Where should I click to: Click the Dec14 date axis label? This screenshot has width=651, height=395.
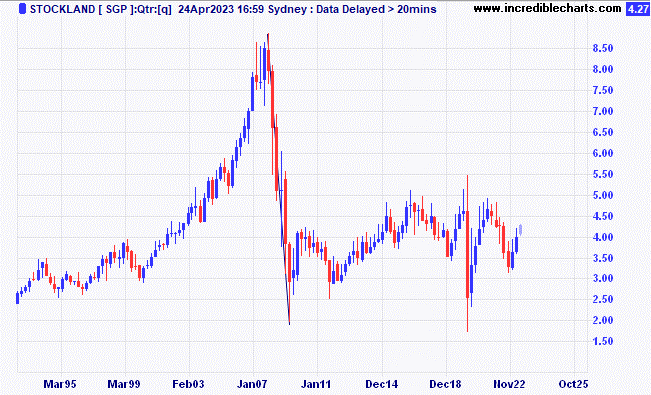381,384
